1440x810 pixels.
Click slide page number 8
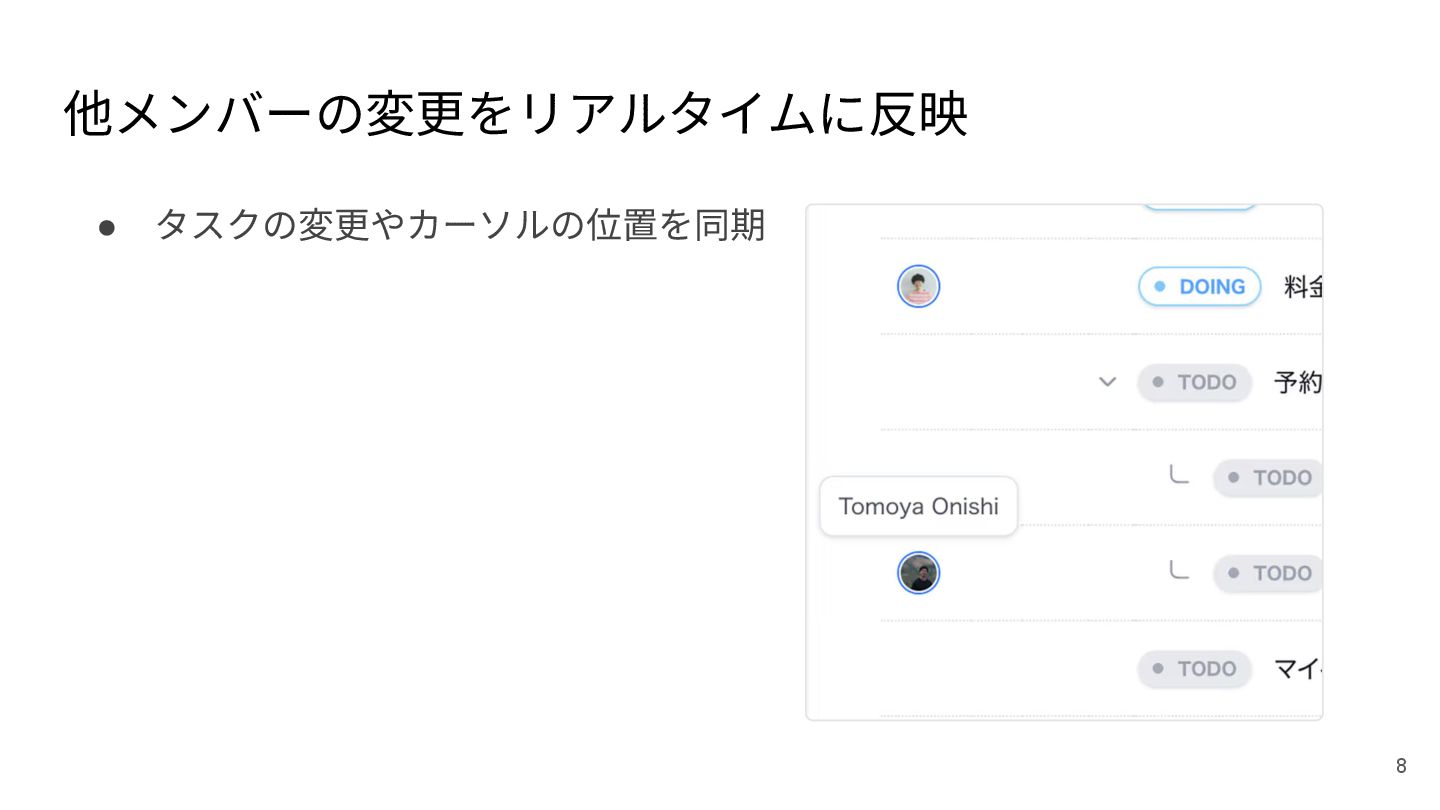[1401, 766]
